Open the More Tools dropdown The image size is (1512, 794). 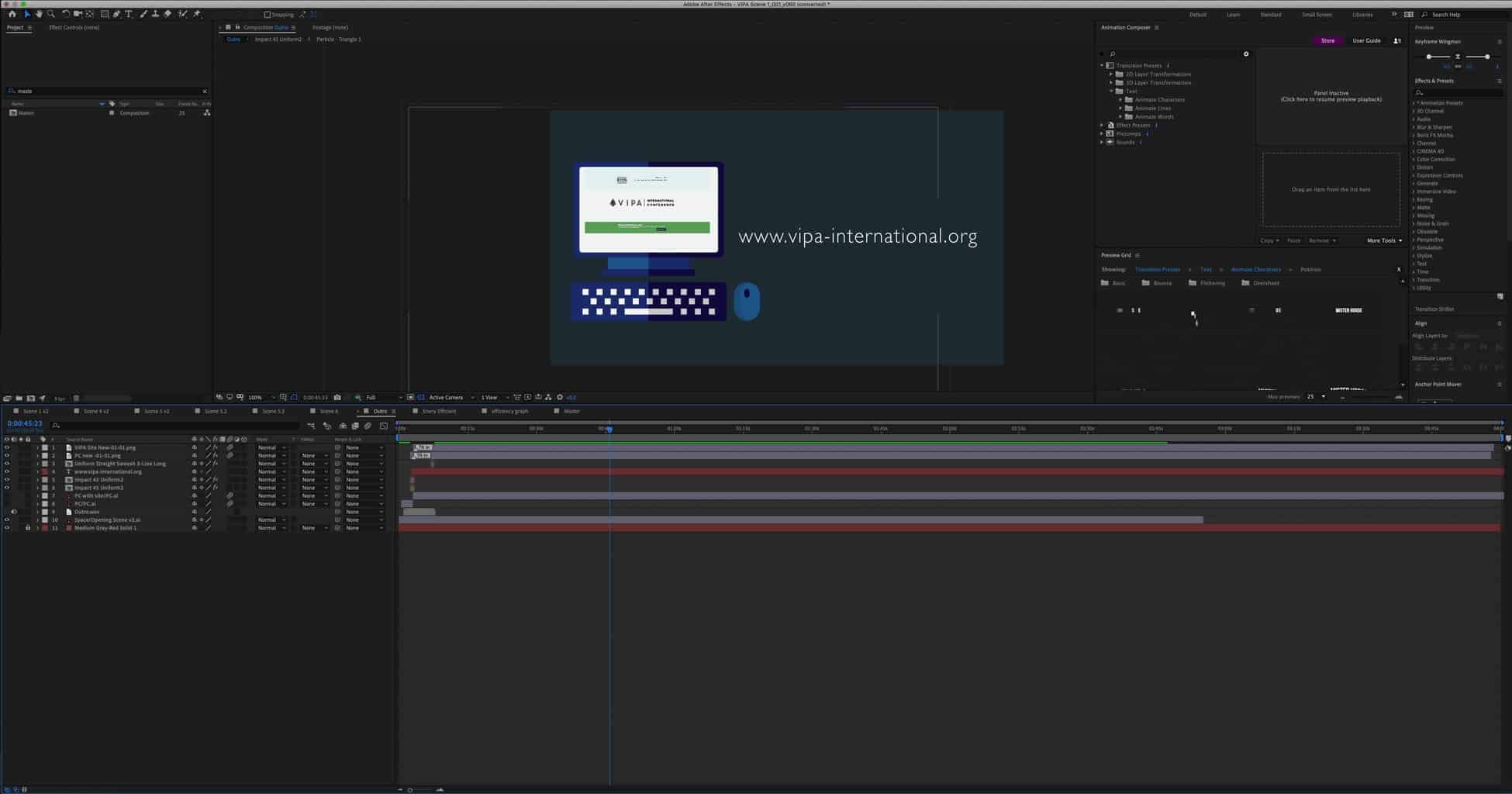[x=1384, y=240]
